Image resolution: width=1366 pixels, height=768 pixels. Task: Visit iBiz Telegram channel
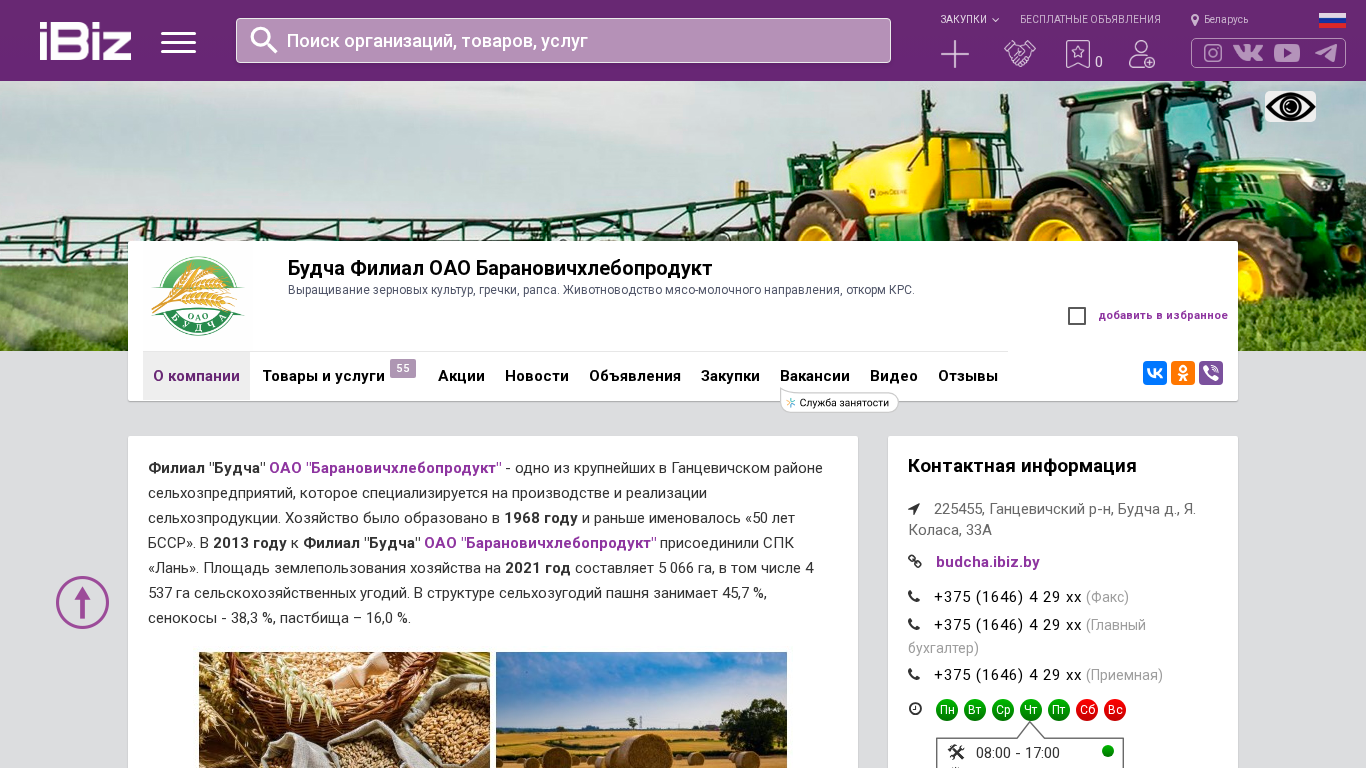[x=1326, y=53]
